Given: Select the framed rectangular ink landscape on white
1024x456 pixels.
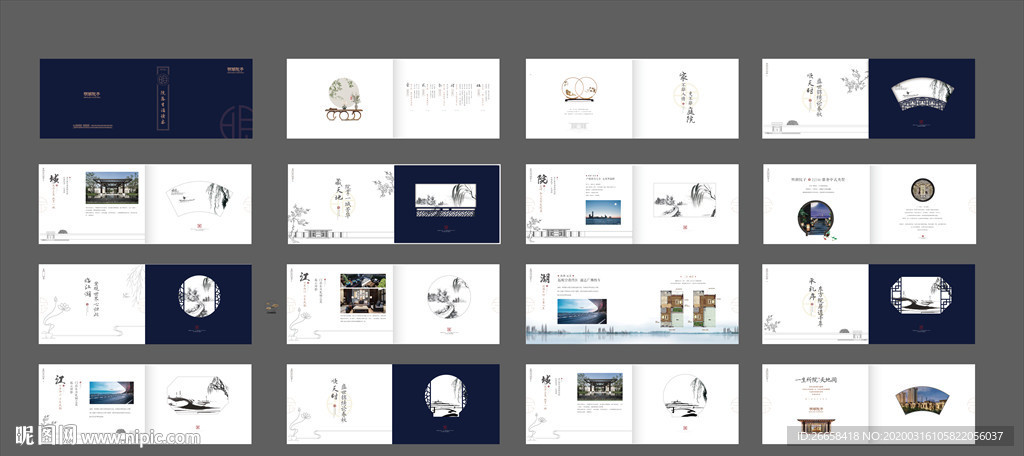Looking at the screenshot, I should click(685, 199).
